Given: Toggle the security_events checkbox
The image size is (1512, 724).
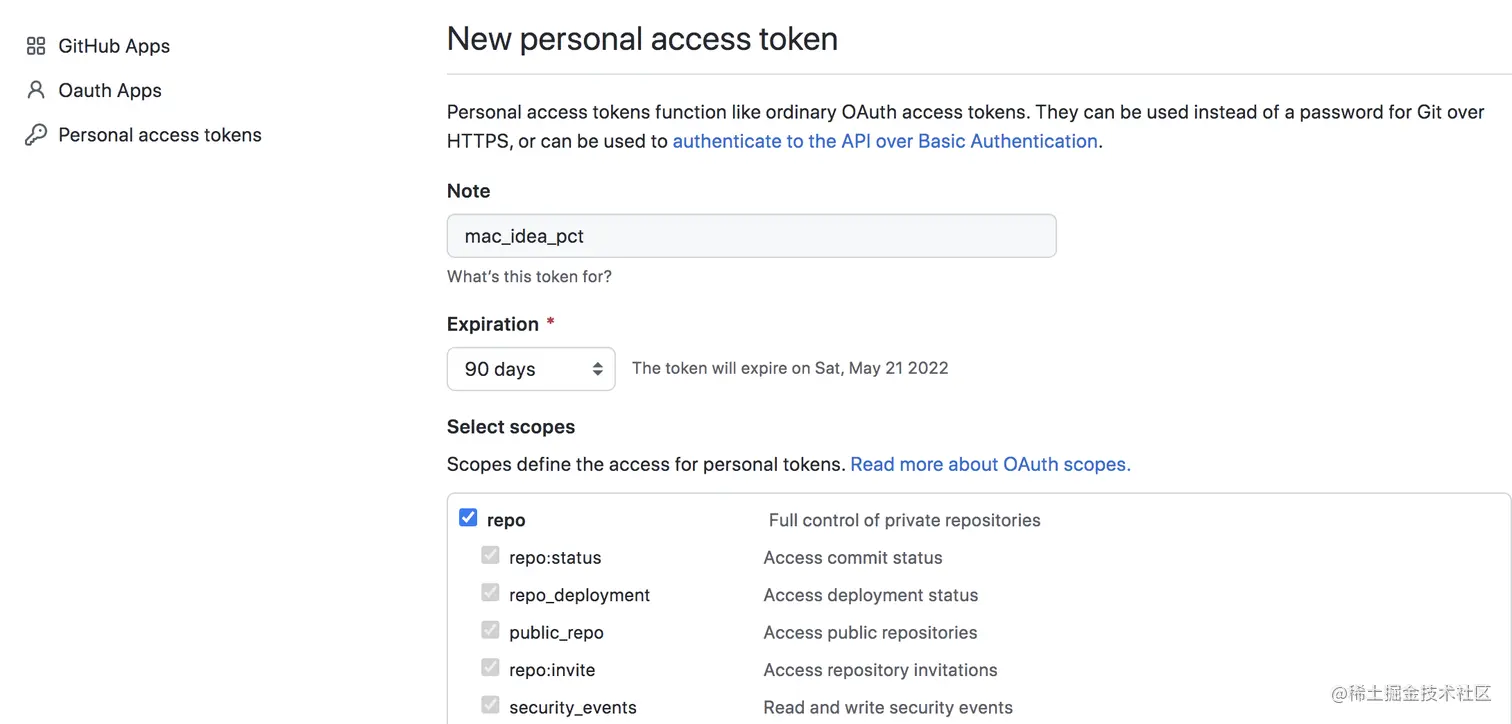Looking at the screenshot, I should [490, 705].
